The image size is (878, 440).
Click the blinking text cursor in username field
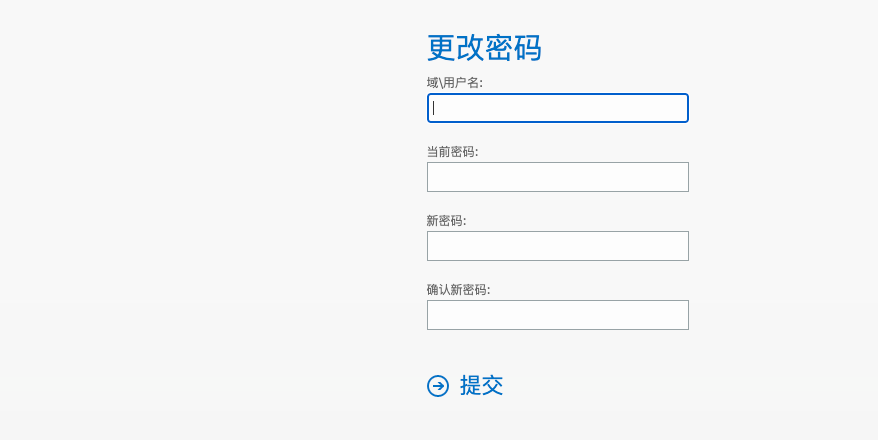(434, 108)
